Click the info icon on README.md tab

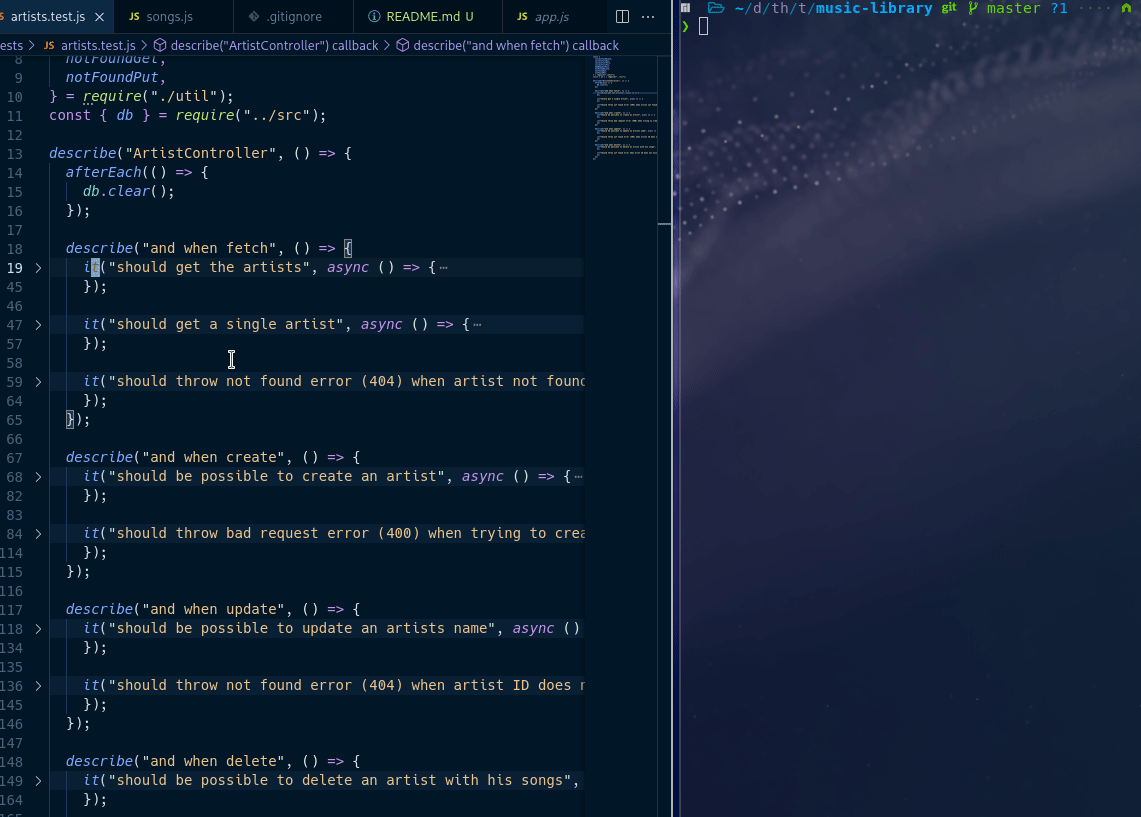(x=374, y=16)
